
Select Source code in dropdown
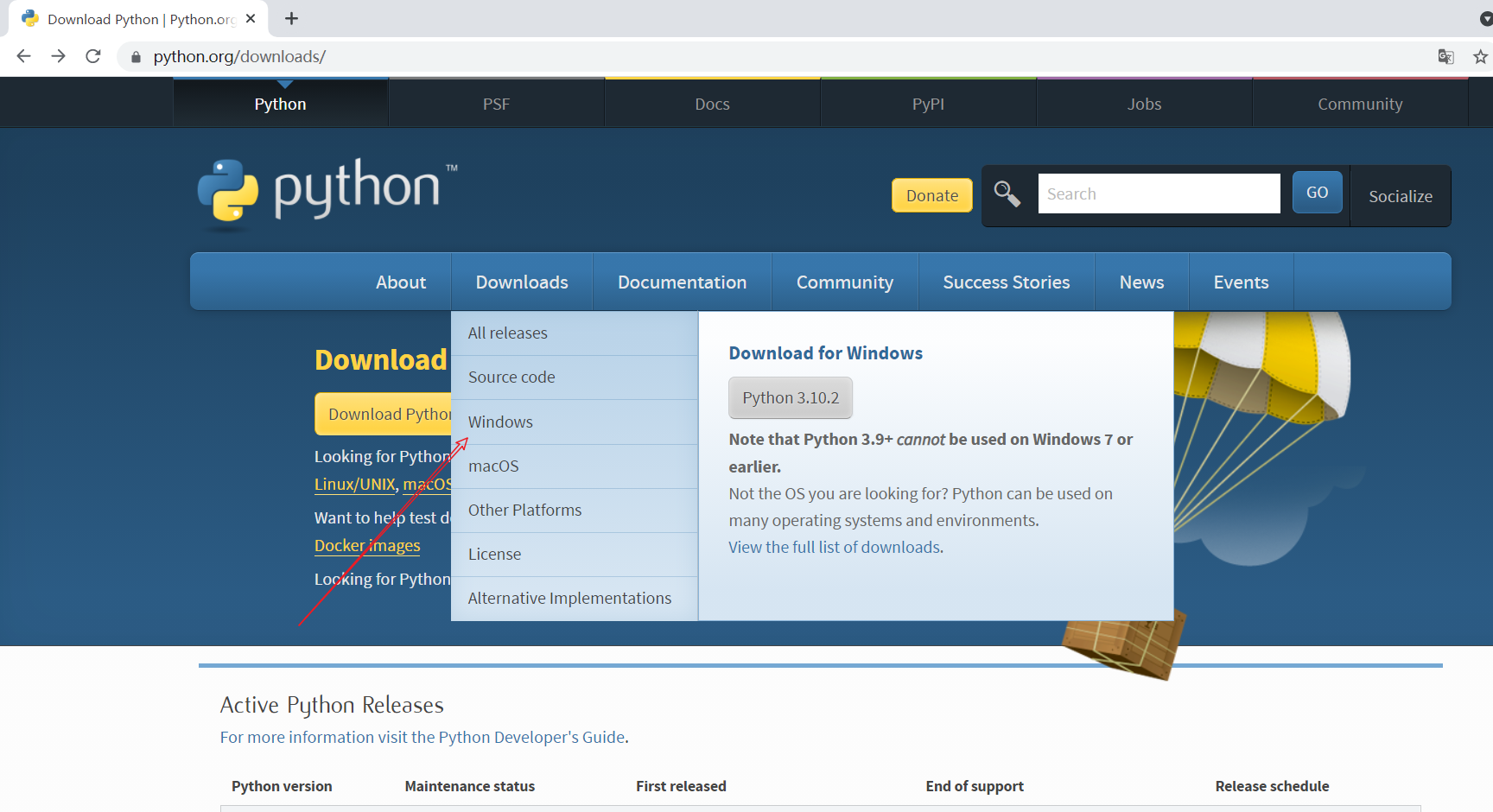pos(575,377)
